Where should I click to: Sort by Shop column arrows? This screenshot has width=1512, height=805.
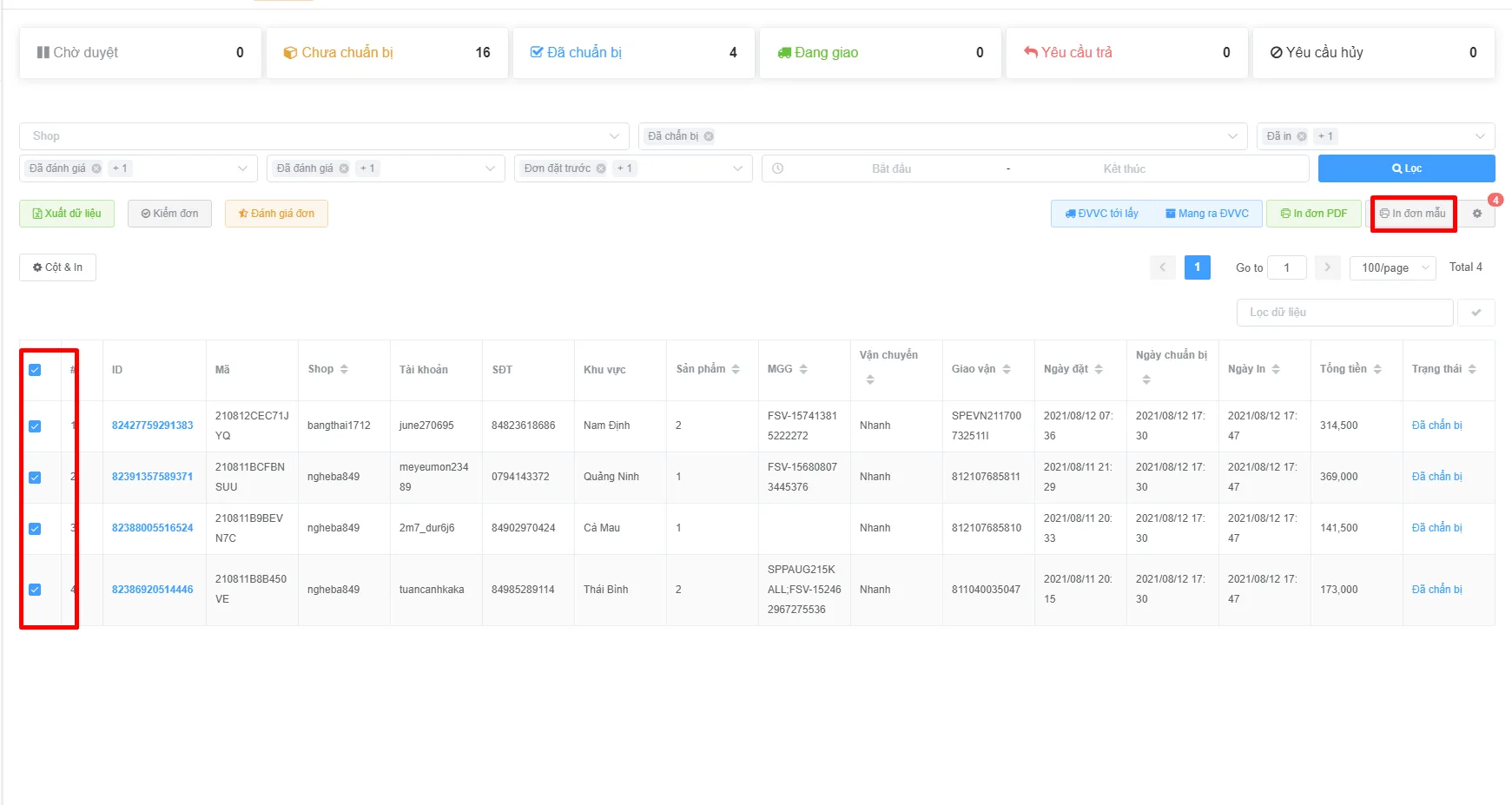tap(344, 369)
